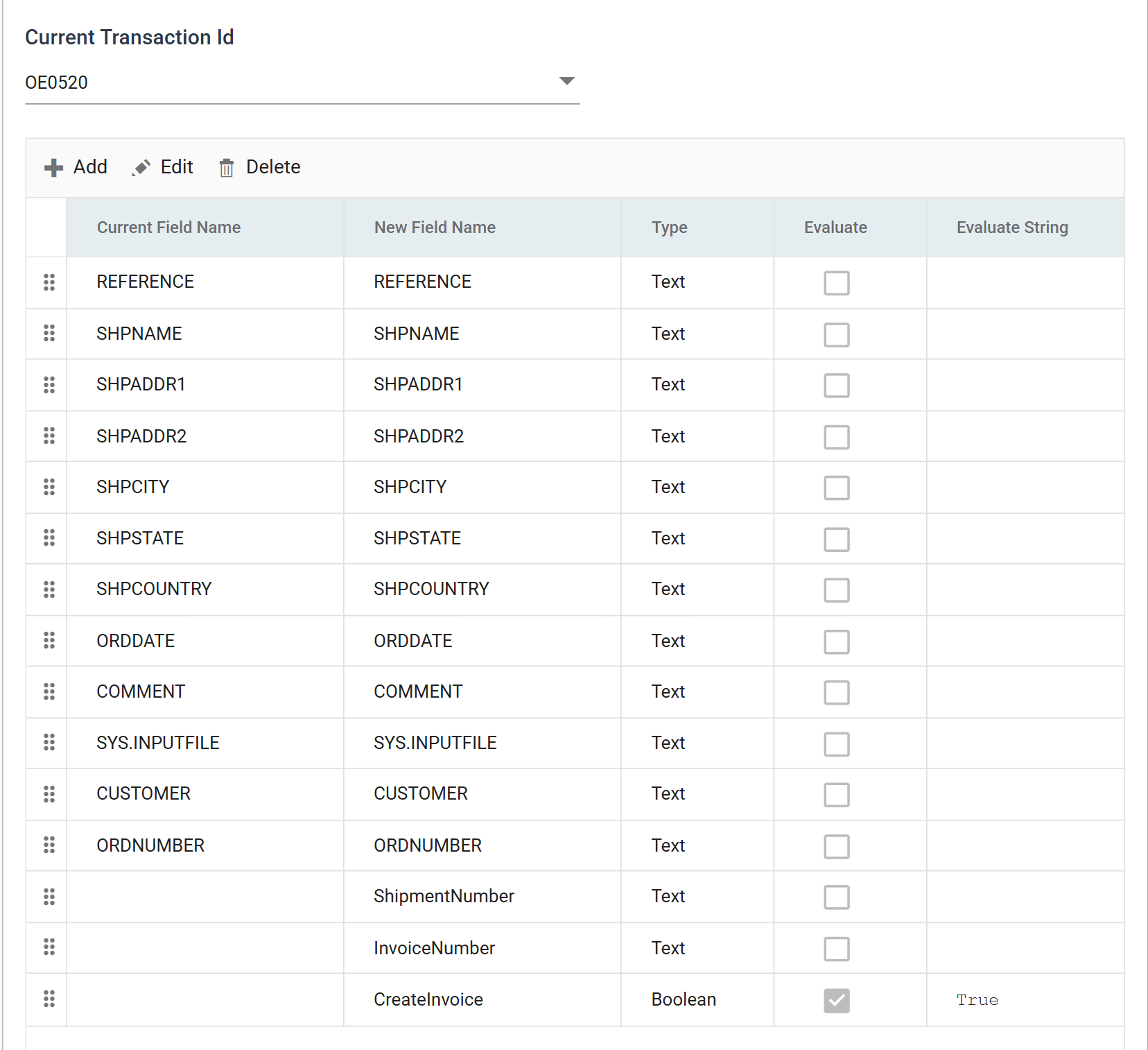1148x1050 pixels.
Task: Check Evaluate box for SHPADDR2
Action: (837, 437)
